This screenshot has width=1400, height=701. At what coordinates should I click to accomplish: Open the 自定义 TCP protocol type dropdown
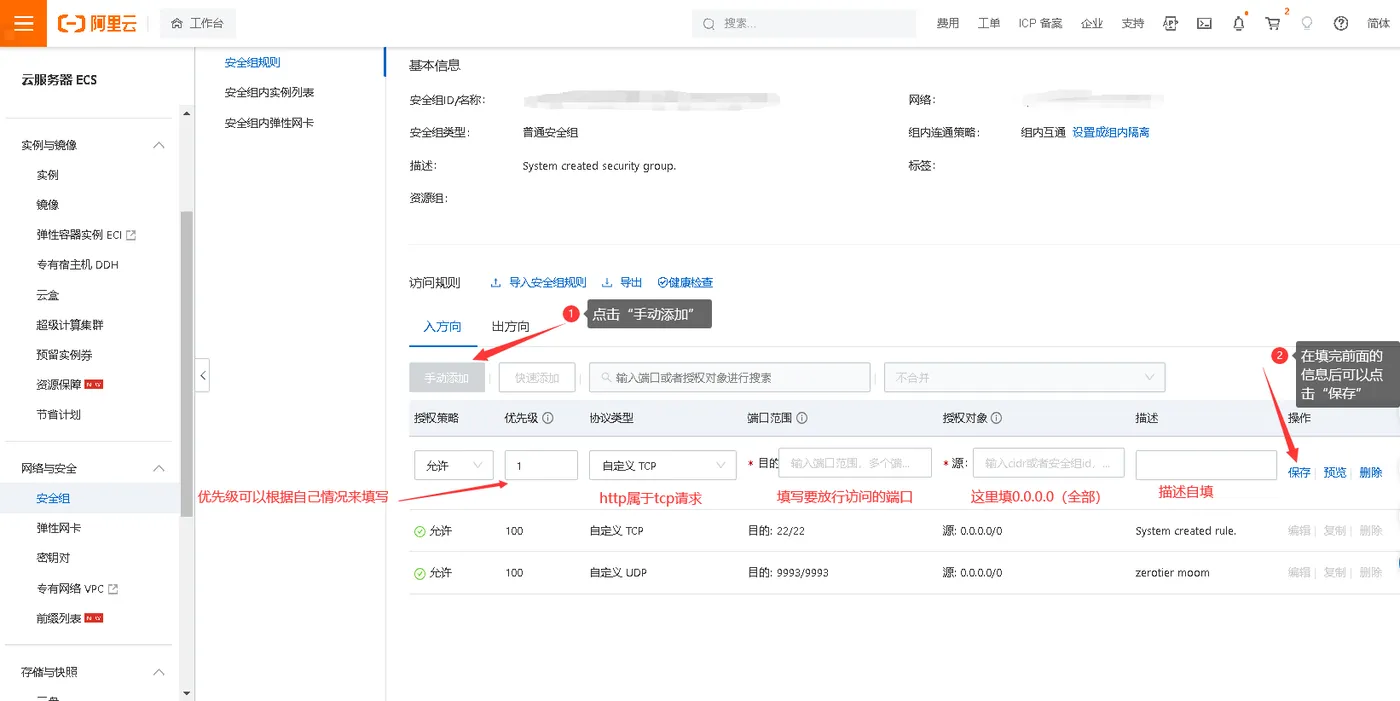point(662,466)
